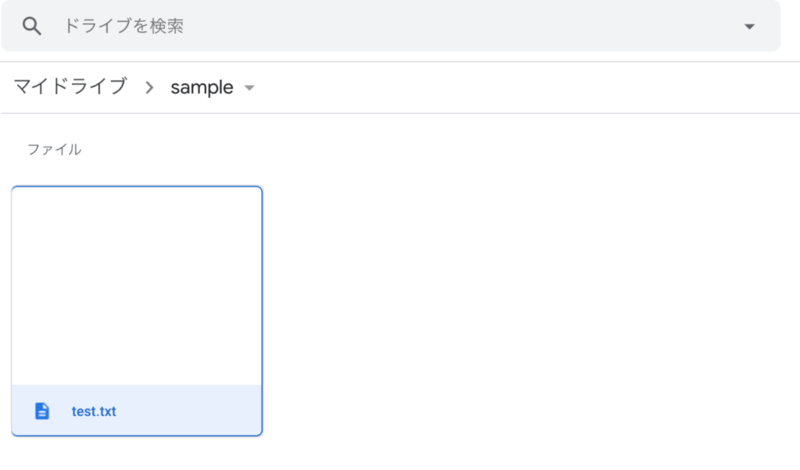Select the test.txt file card footer
Image resolution: width=800 pixels, height=470 pixels.
tap(137, 410)
